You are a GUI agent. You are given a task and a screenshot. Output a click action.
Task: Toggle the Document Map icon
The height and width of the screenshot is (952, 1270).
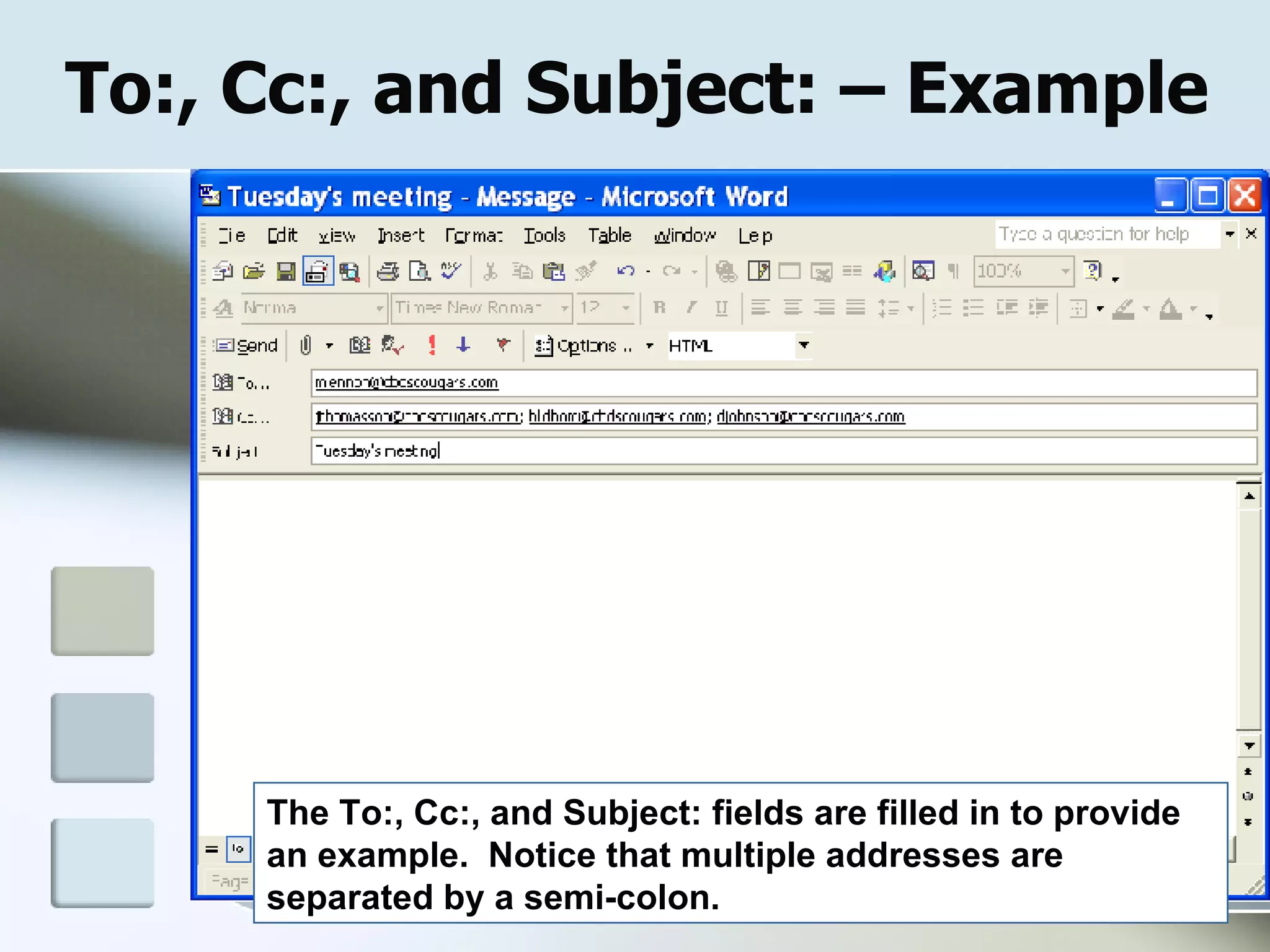tap(923, 271)
